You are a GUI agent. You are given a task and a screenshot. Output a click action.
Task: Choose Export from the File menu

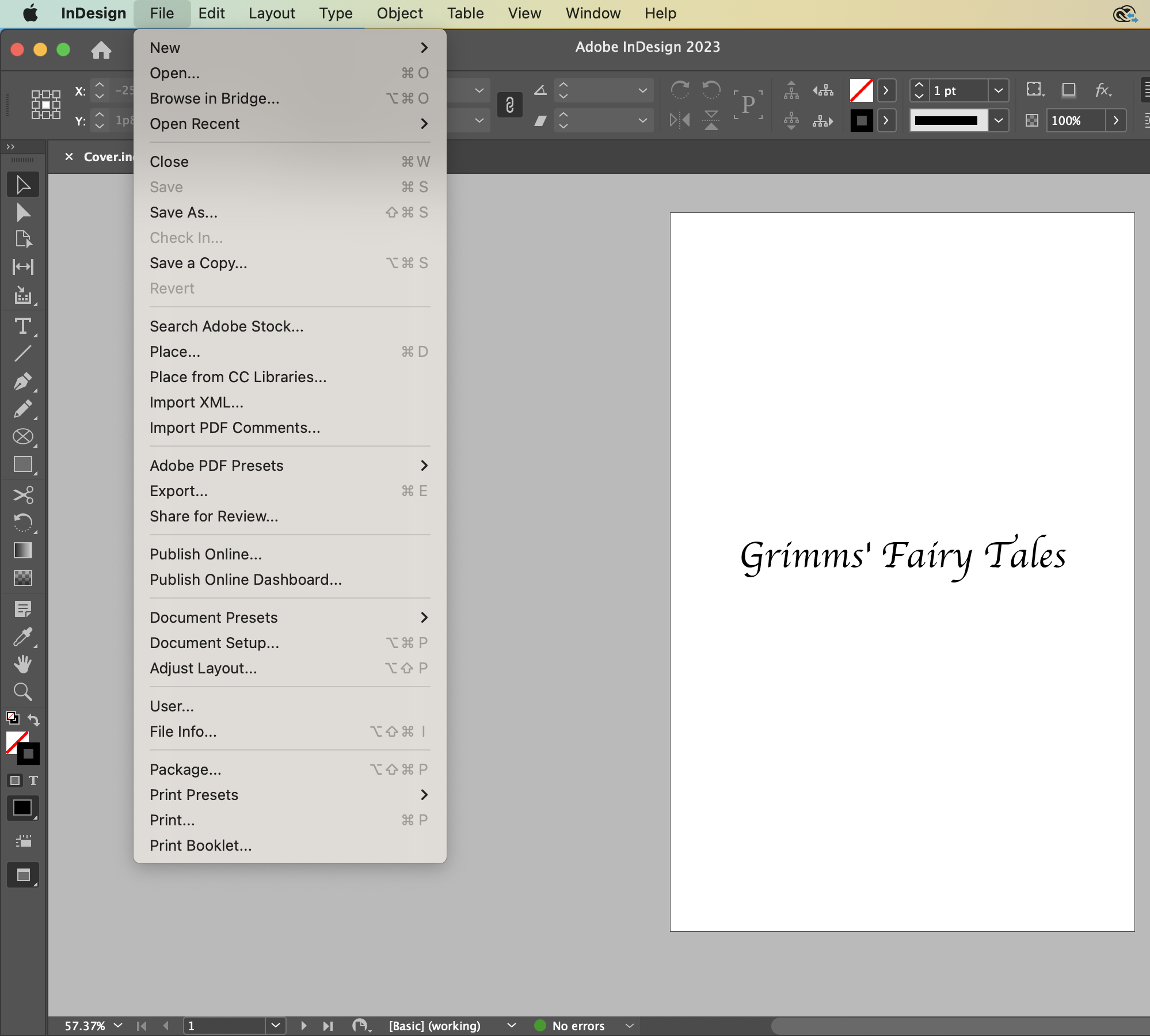(x=178, y=491)
